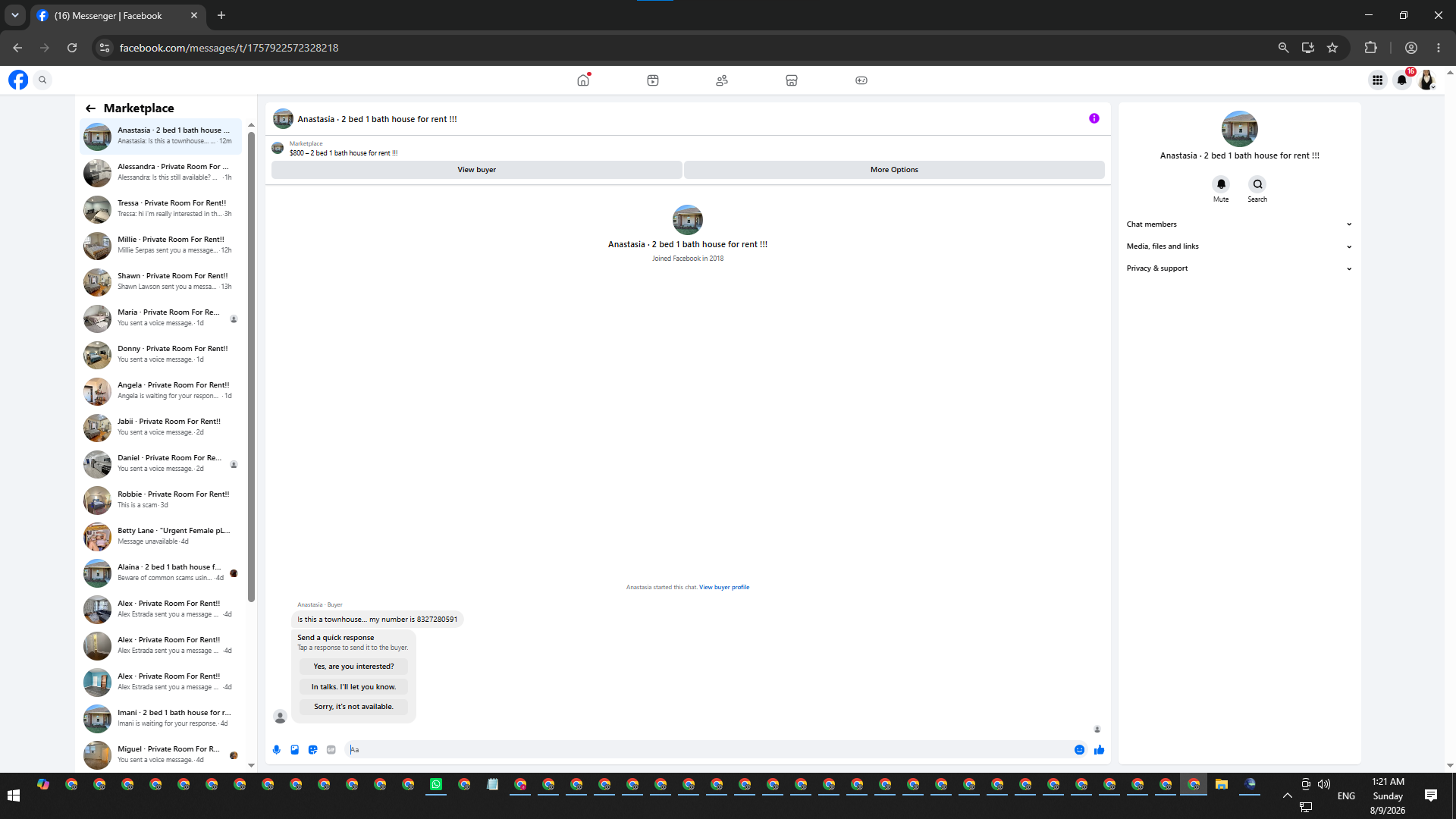The width and height of the screenshot is (1456, 819).
Task: Click the Chrome address bar URL
Action: click(x=229, y=48)
